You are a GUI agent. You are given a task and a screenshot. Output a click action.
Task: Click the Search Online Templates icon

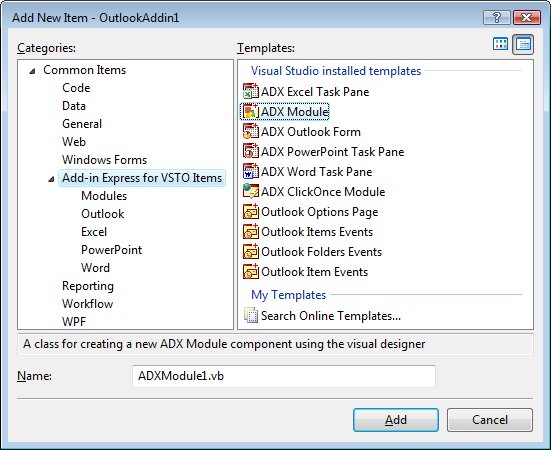tap(251, 315)
